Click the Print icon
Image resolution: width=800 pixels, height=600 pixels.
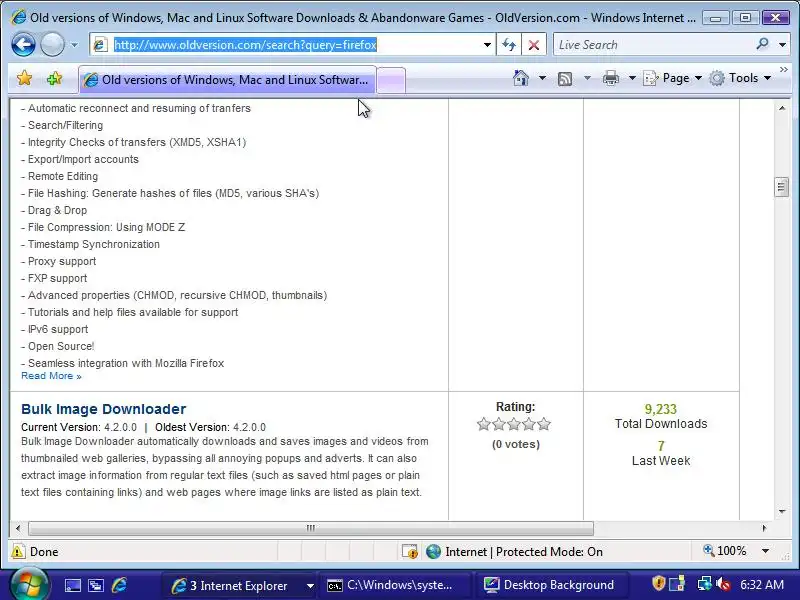tap(611, 78)
